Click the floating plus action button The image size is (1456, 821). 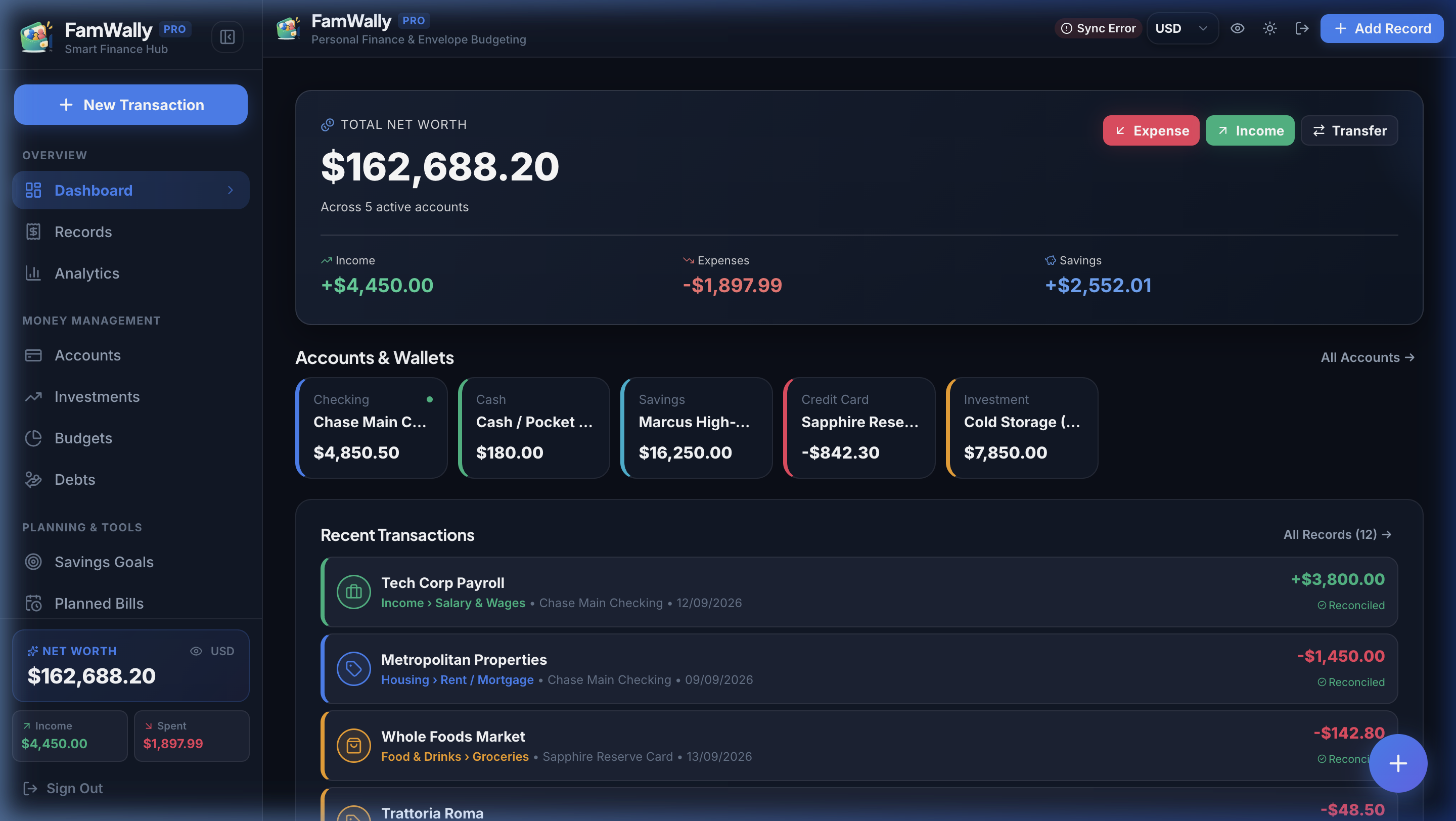click(1398, 763)
